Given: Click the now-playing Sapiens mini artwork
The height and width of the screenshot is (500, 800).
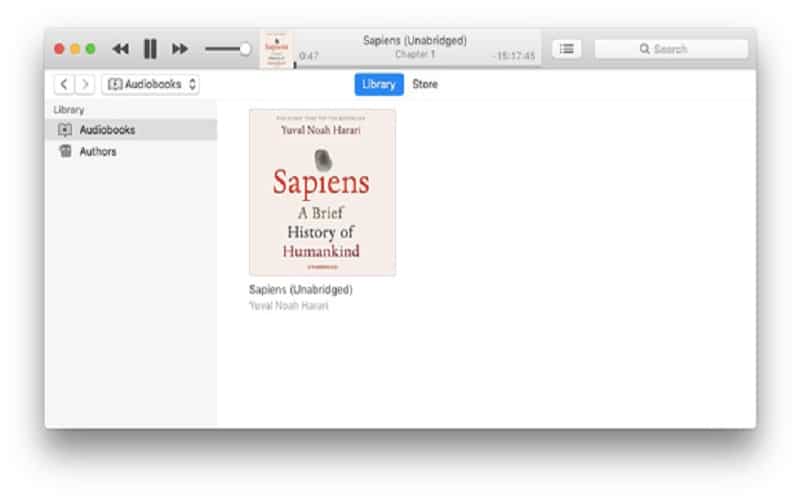Looking at the screenshot, I should click(276, 49).
